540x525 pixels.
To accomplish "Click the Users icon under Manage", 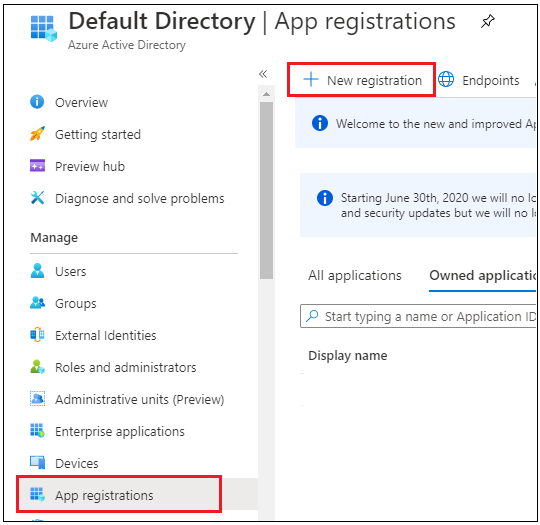I will [x=37, y=271].
